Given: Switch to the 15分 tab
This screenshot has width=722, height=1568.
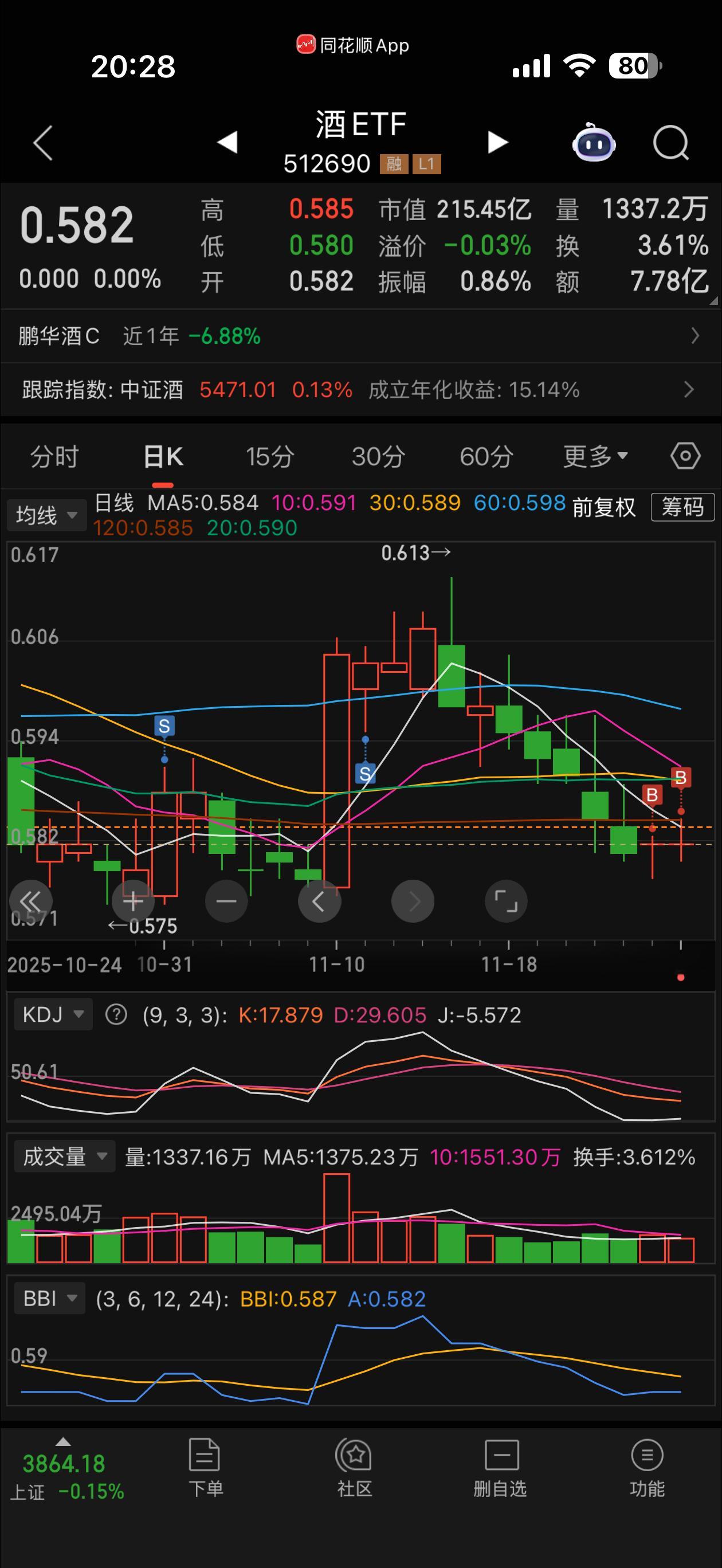Looking at the screenshot, I should 270,457.
